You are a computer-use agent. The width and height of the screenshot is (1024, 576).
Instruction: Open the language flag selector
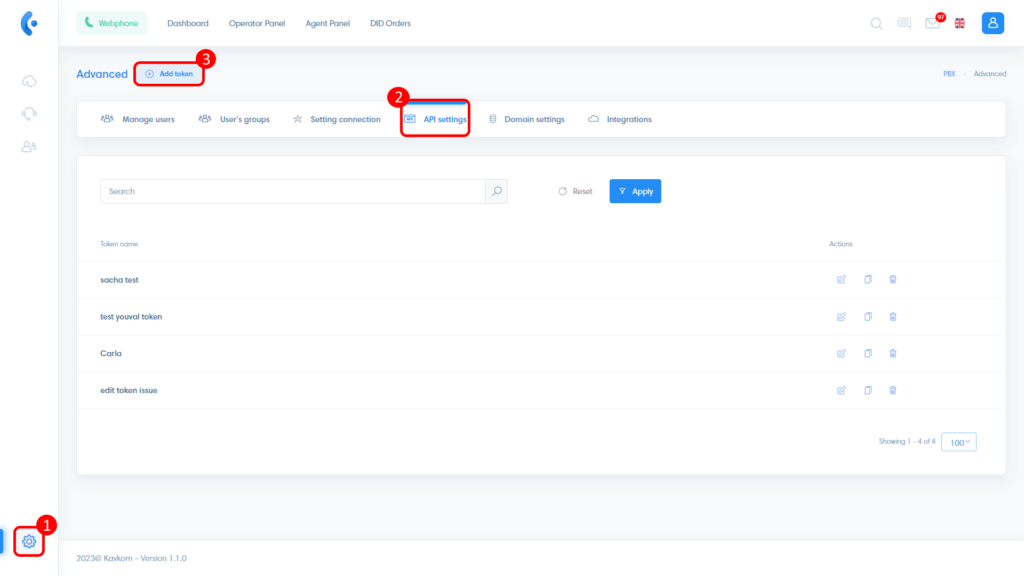click(960, 23)
